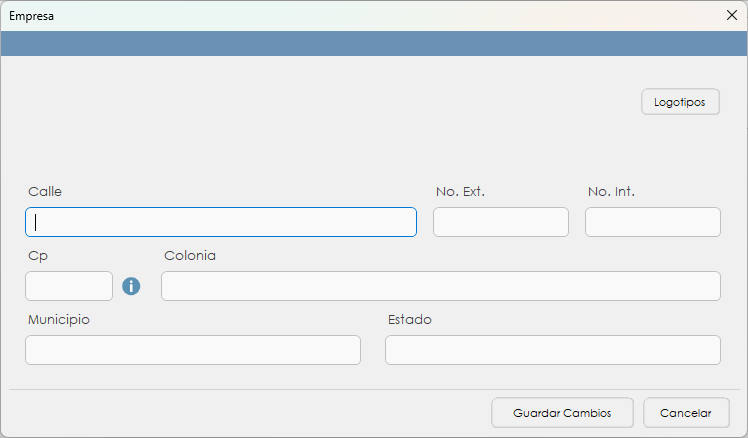Select the No. Int. input box
Viewport: 748px width, 438px height.
click(x=652, y=222)
